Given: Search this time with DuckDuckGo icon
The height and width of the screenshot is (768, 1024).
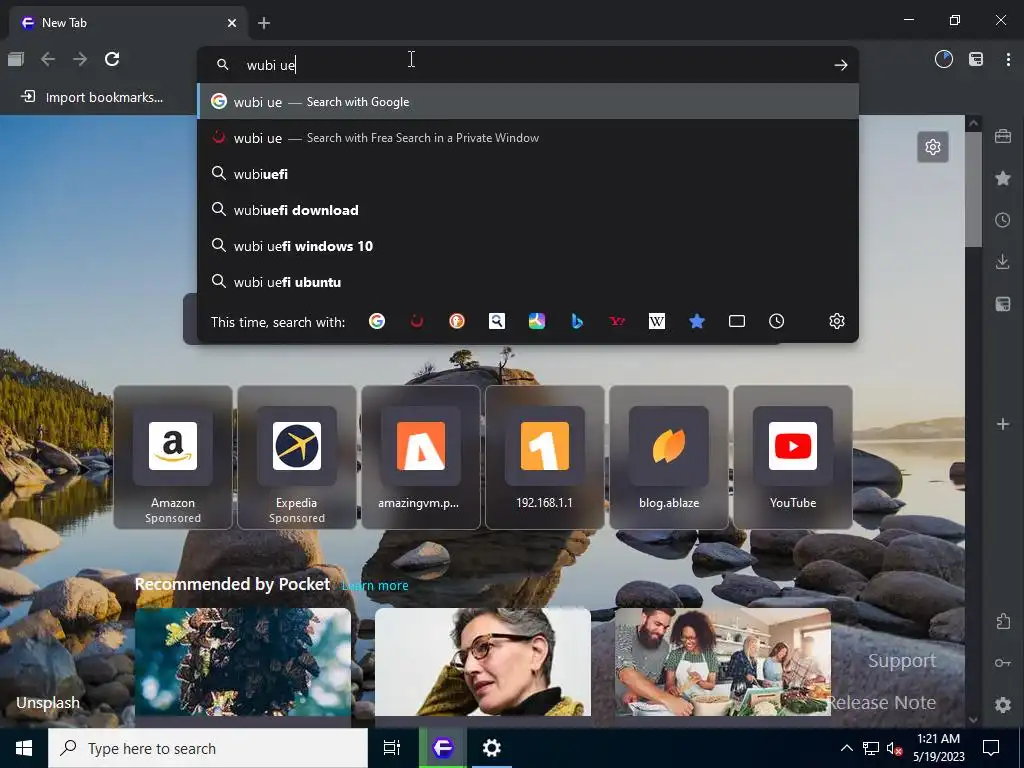Looking at the screenshot, I should pyautogui.click(x=456, y=321).
